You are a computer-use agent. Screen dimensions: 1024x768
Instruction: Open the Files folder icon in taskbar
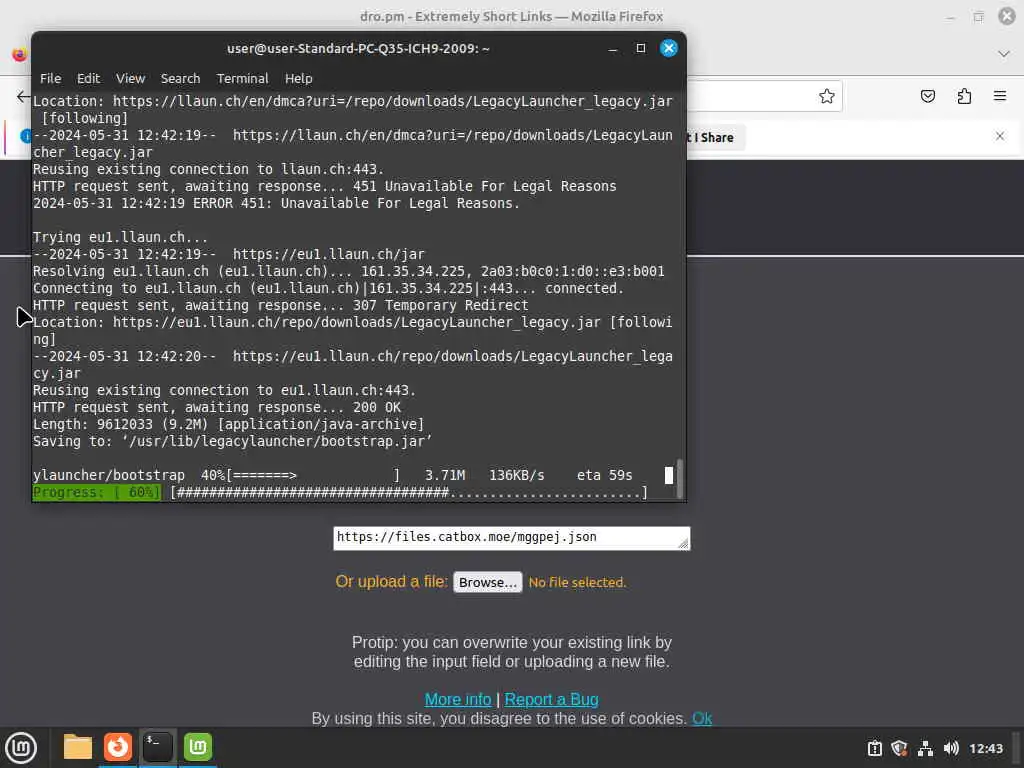click(78, 747)
